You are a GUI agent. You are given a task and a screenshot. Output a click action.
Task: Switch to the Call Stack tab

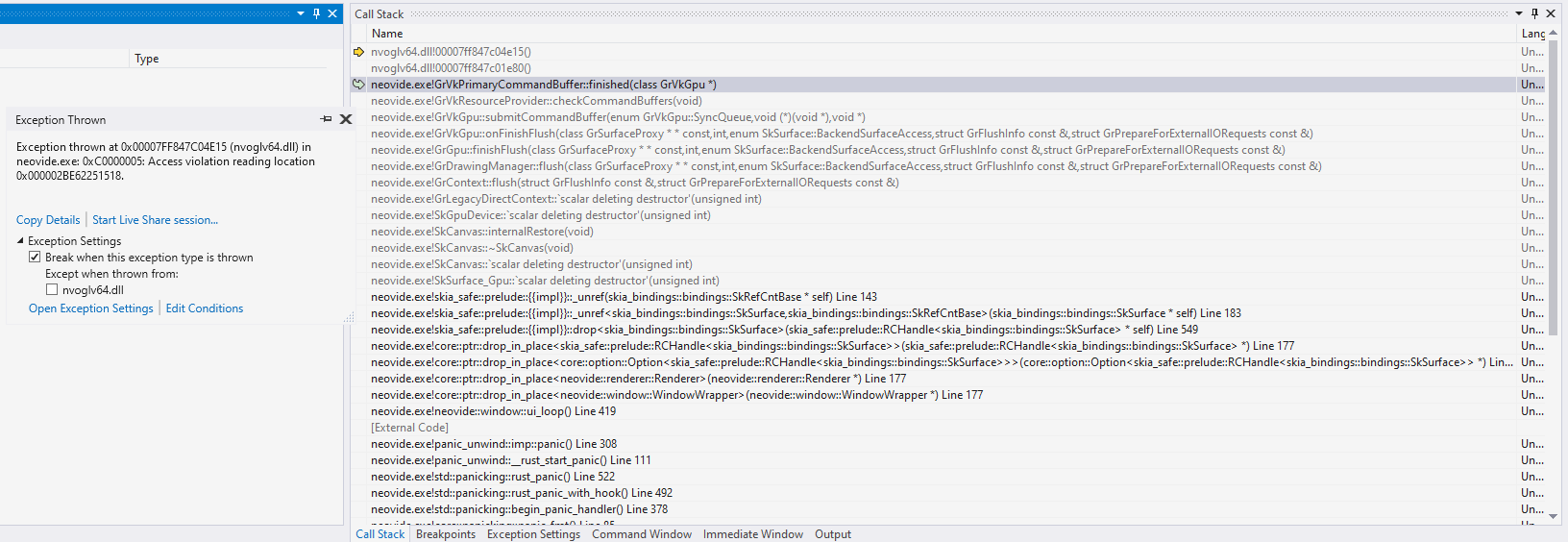pyautogui.click(x=380, y=534)
